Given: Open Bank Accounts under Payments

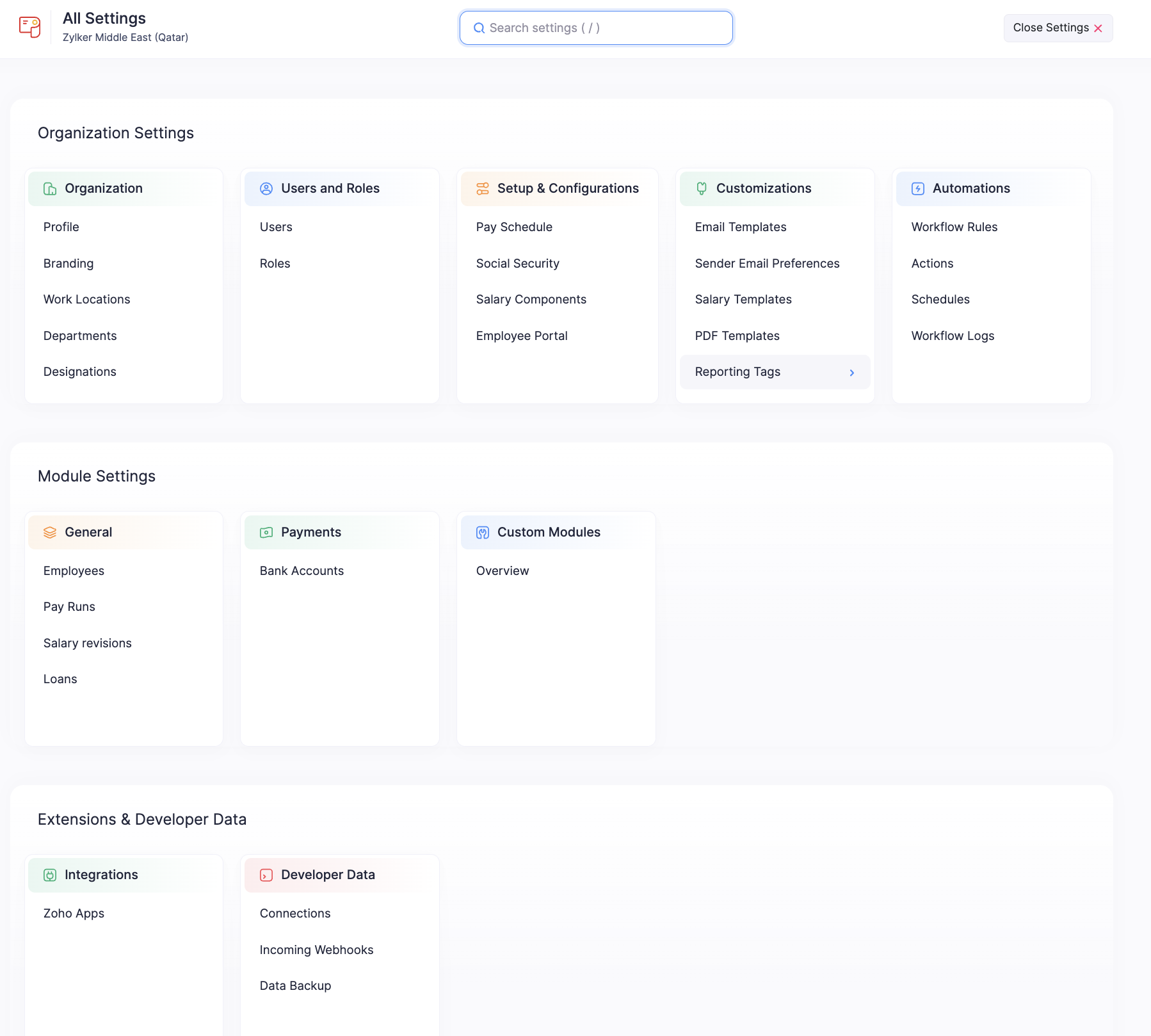Looking at the screenshot, I should (x=302, y=571).
